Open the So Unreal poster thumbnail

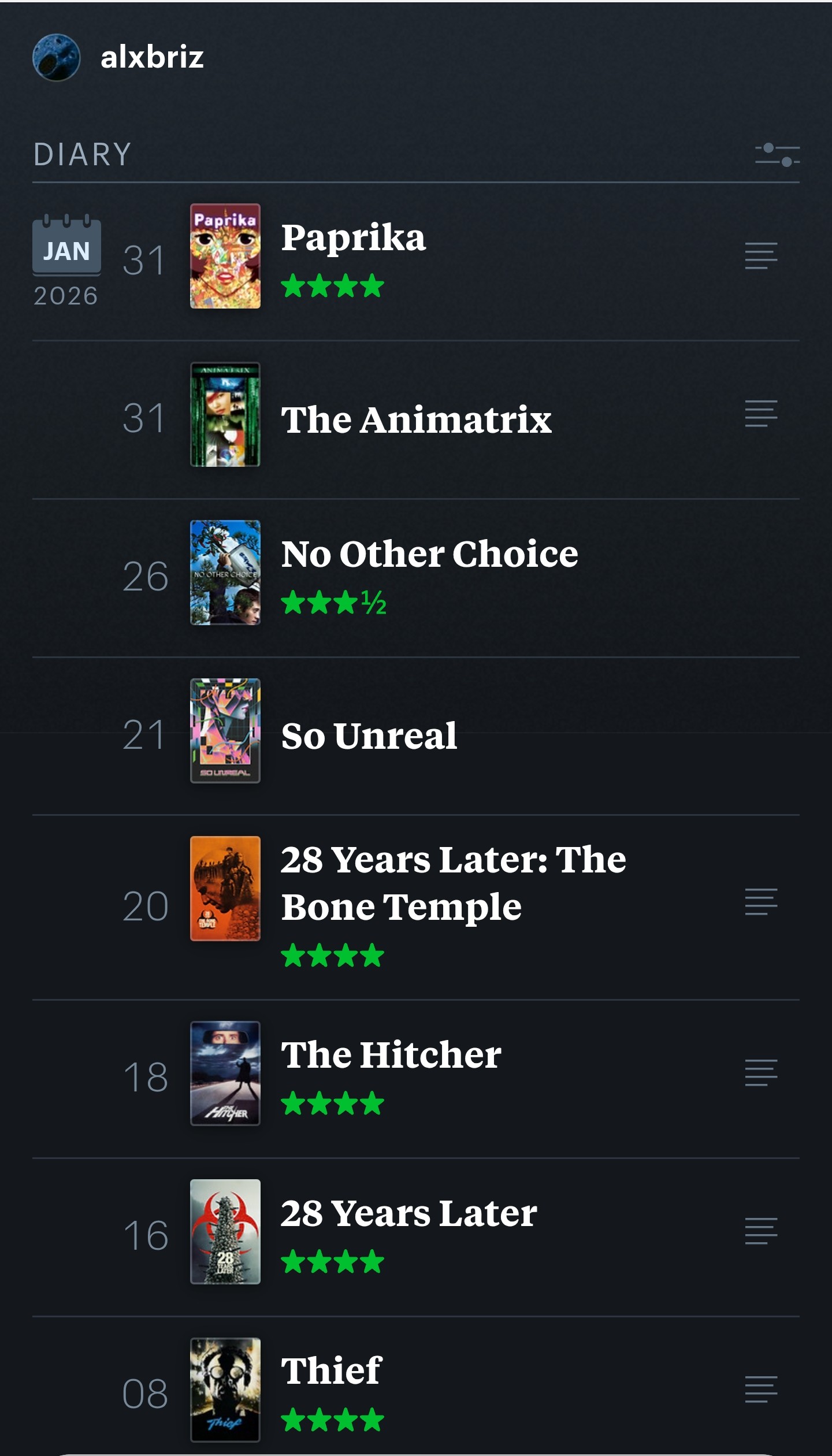[x=225, y=731]
